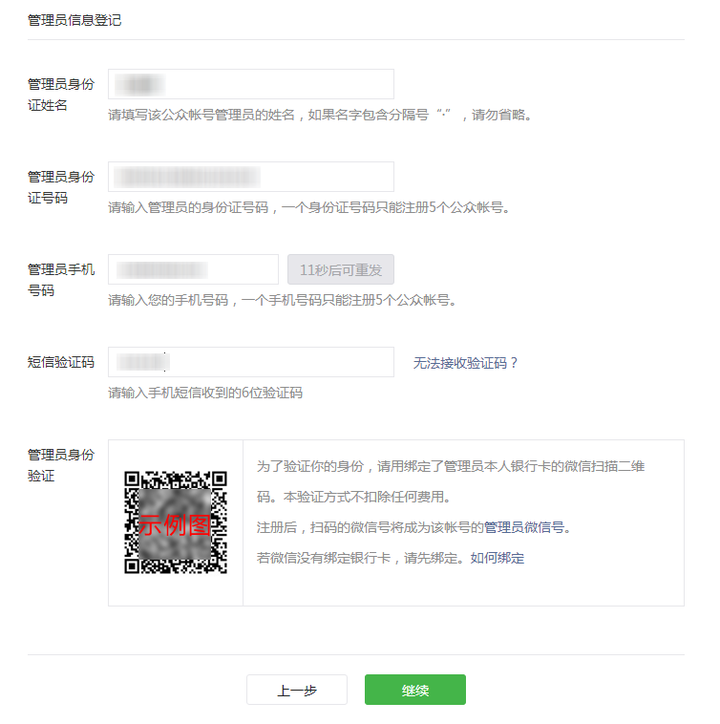
Task: Click the 6位验证码 hint text
Action: [205, 392]
